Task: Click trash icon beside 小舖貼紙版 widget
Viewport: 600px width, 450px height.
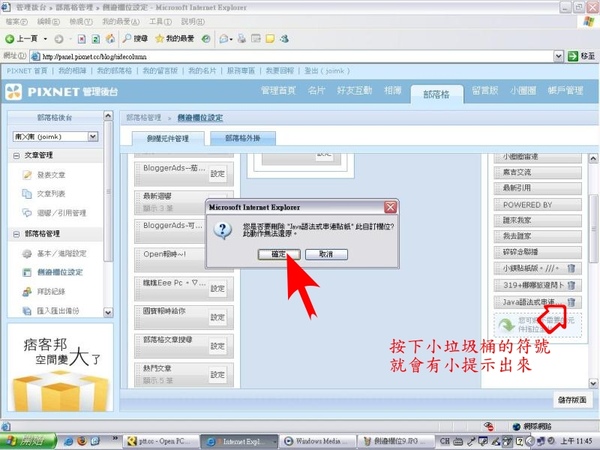Action: pyautogui.click(x=571, y=268)
